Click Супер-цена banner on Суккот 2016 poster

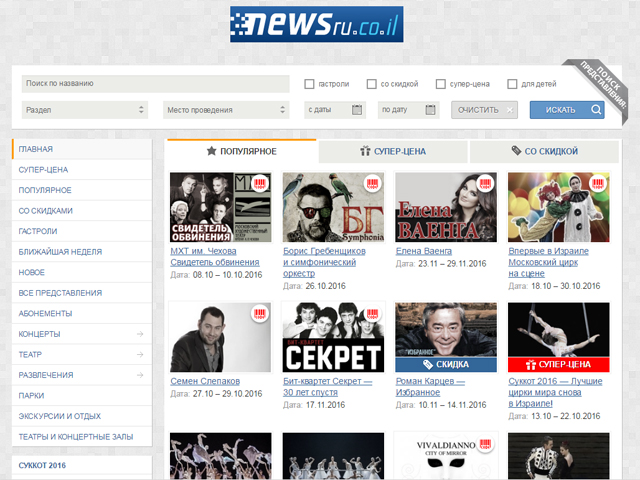coord(559,364)
